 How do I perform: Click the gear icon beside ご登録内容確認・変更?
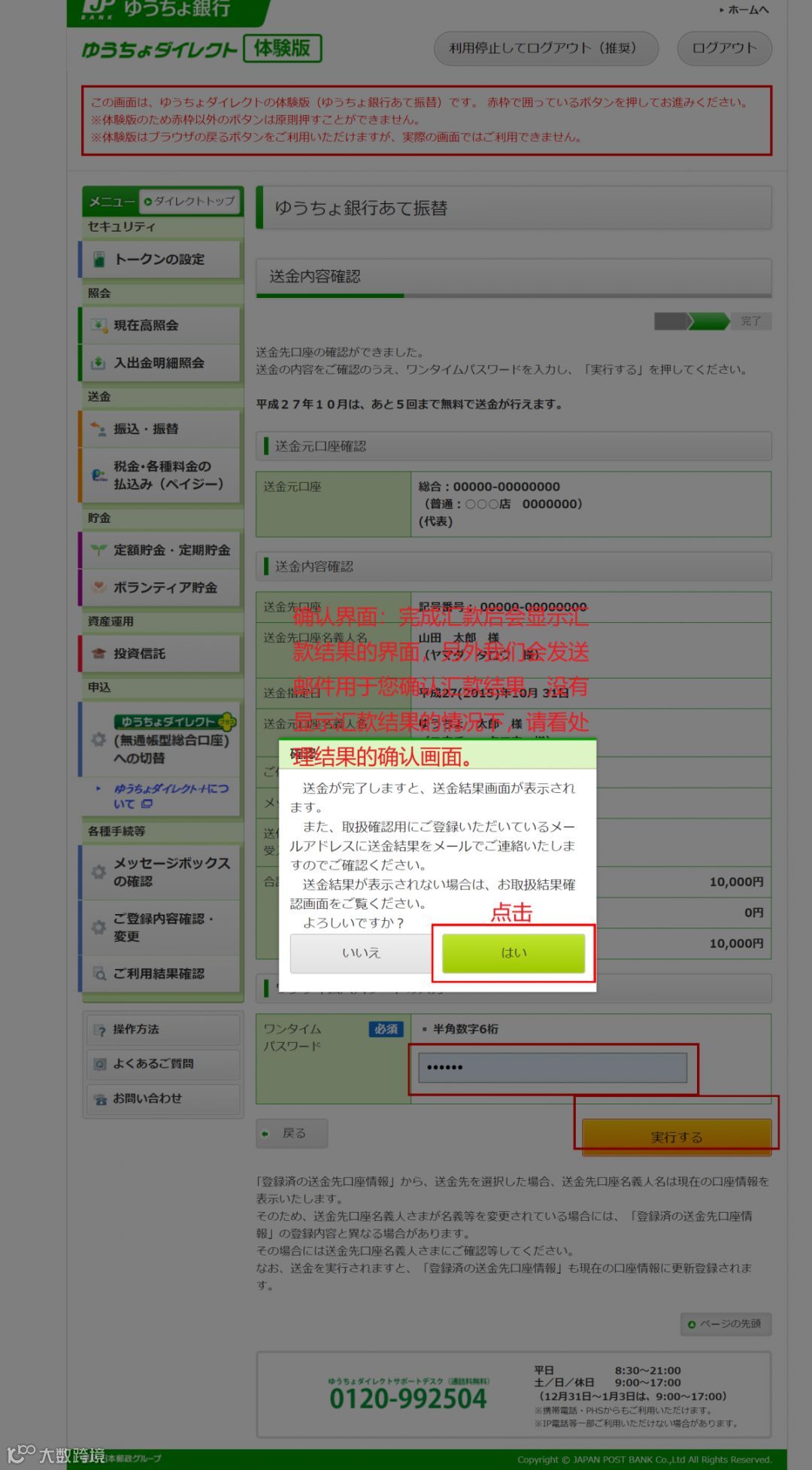pos(98,928)
